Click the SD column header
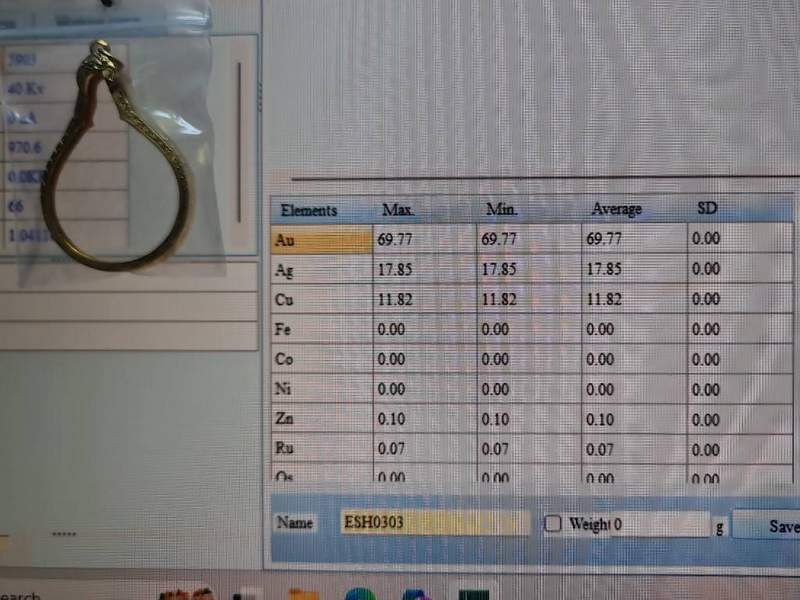800x600 pixels. pos(706,210)
